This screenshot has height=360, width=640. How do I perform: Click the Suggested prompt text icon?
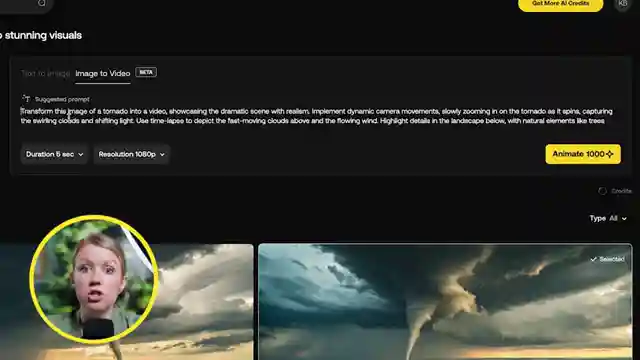[27, 99]
